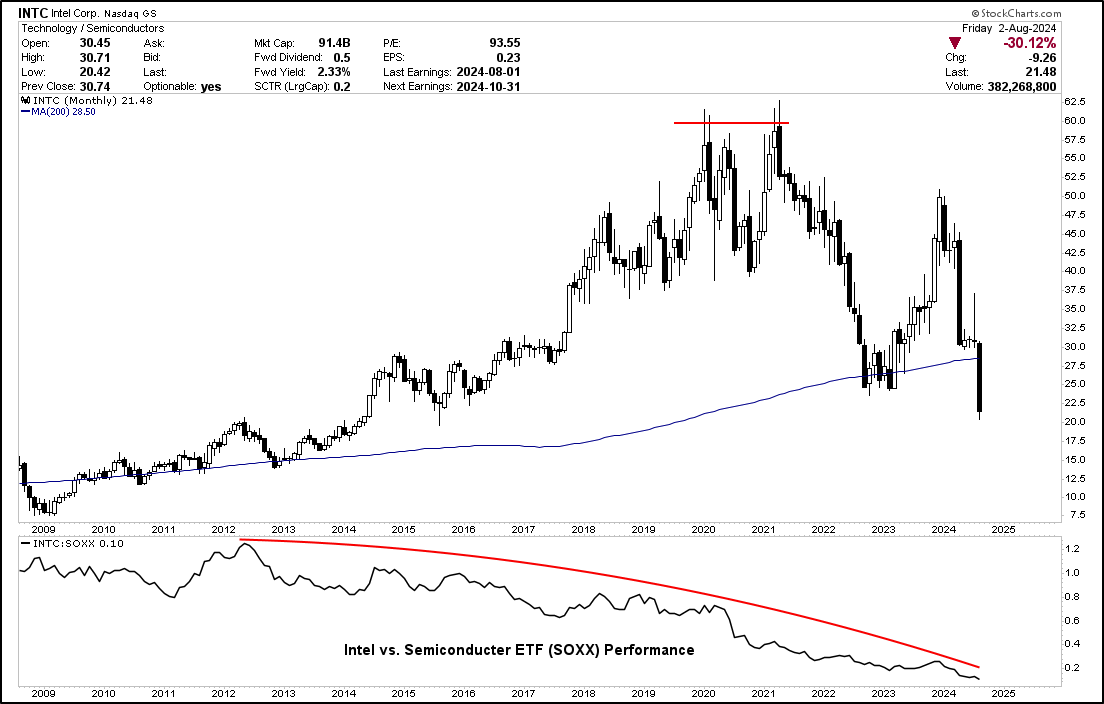Click the black INTC:SOXX legend line marker

(x=26, y=543)
